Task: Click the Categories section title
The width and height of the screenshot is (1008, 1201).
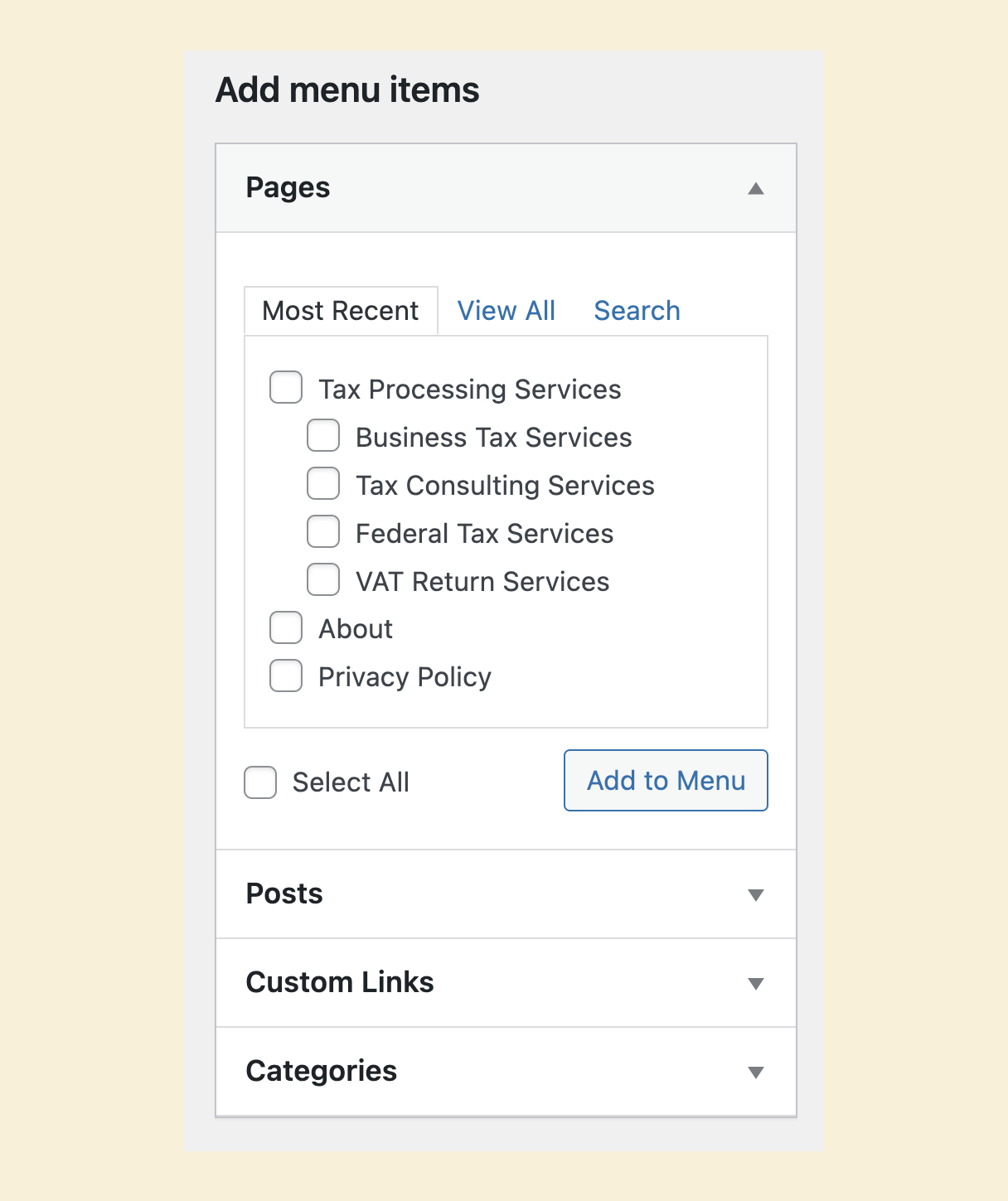Action: (322, 1071)
